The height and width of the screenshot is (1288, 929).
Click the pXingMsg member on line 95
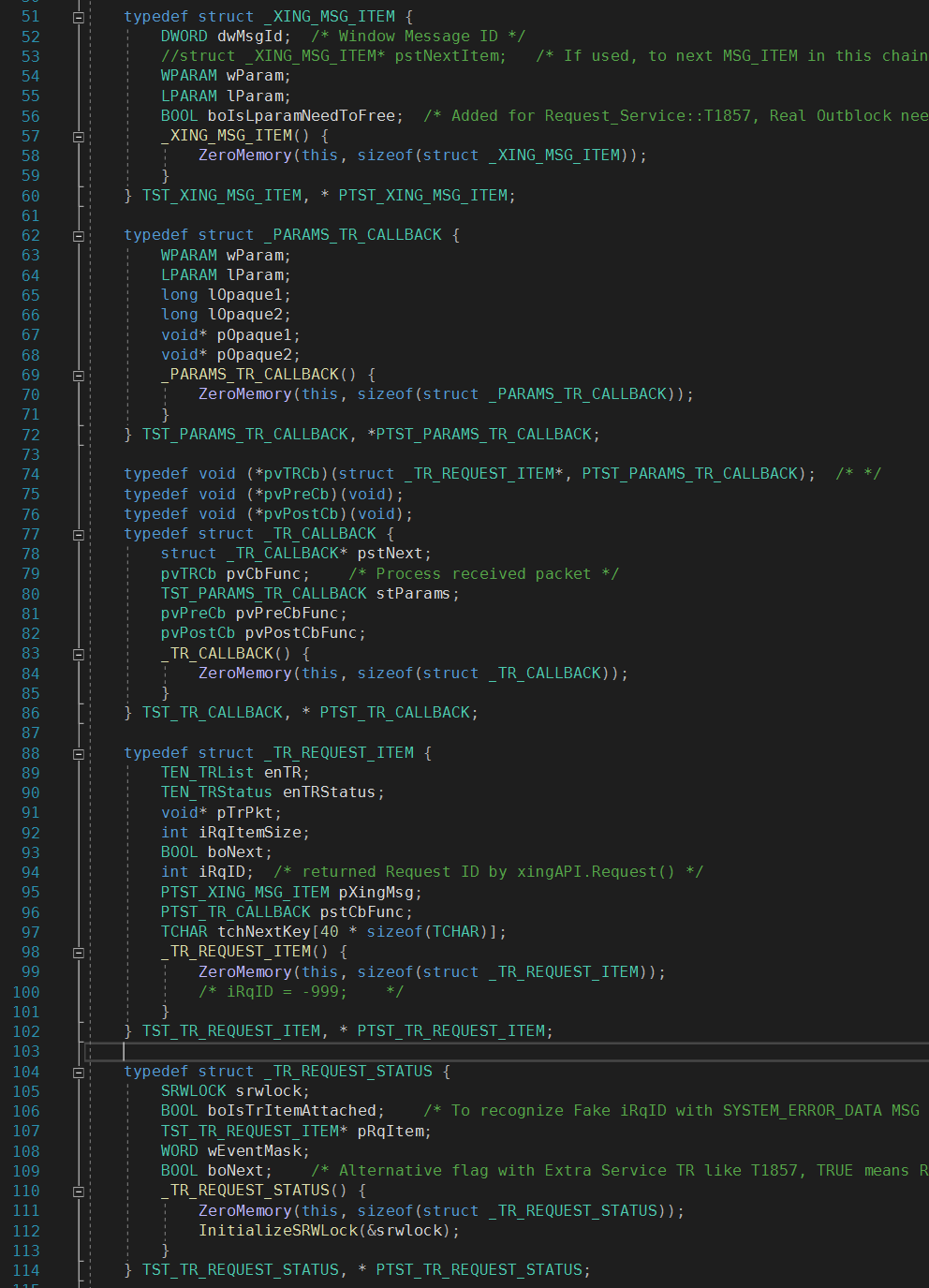376,893
